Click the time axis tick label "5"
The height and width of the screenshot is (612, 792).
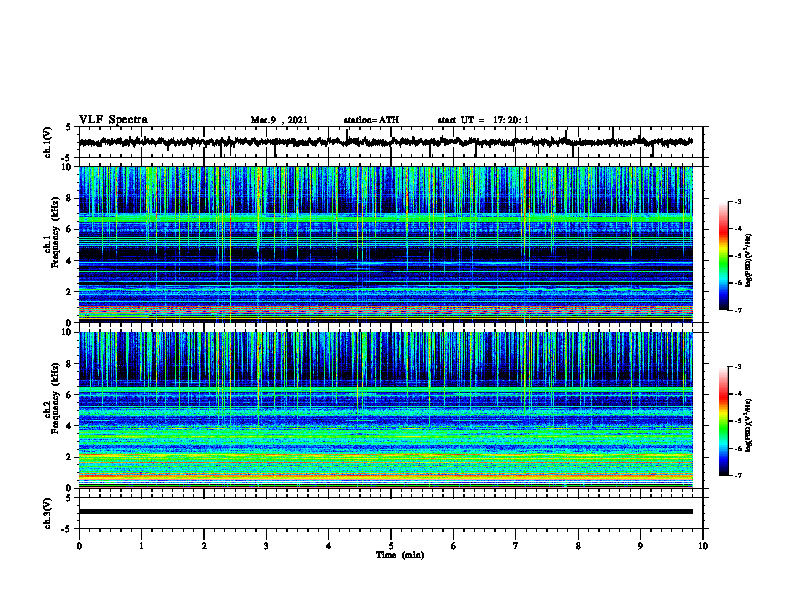391,546
